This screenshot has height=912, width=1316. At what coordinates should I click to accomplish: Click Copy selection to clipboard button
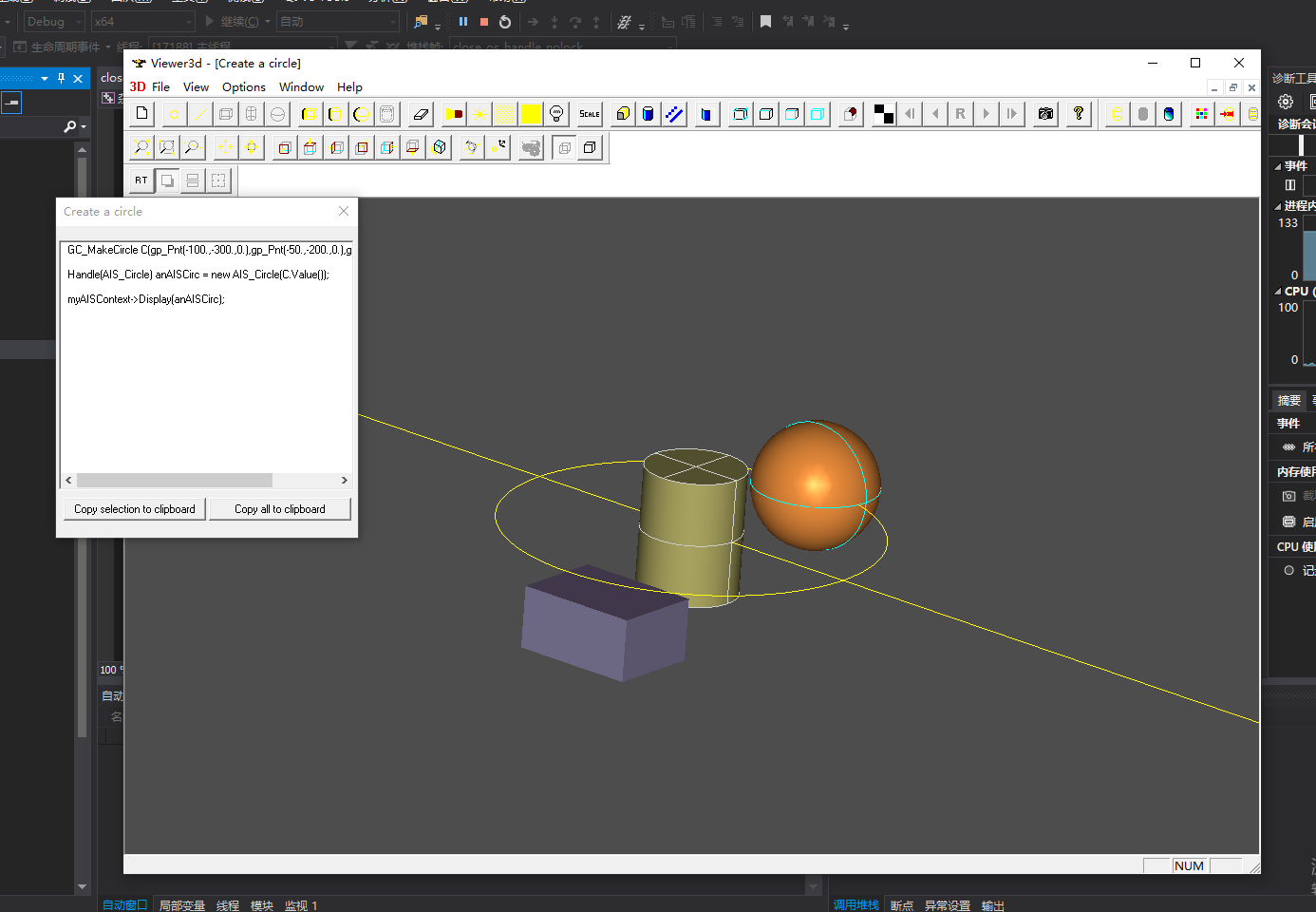pyautogui.click(x=135, y=509)
